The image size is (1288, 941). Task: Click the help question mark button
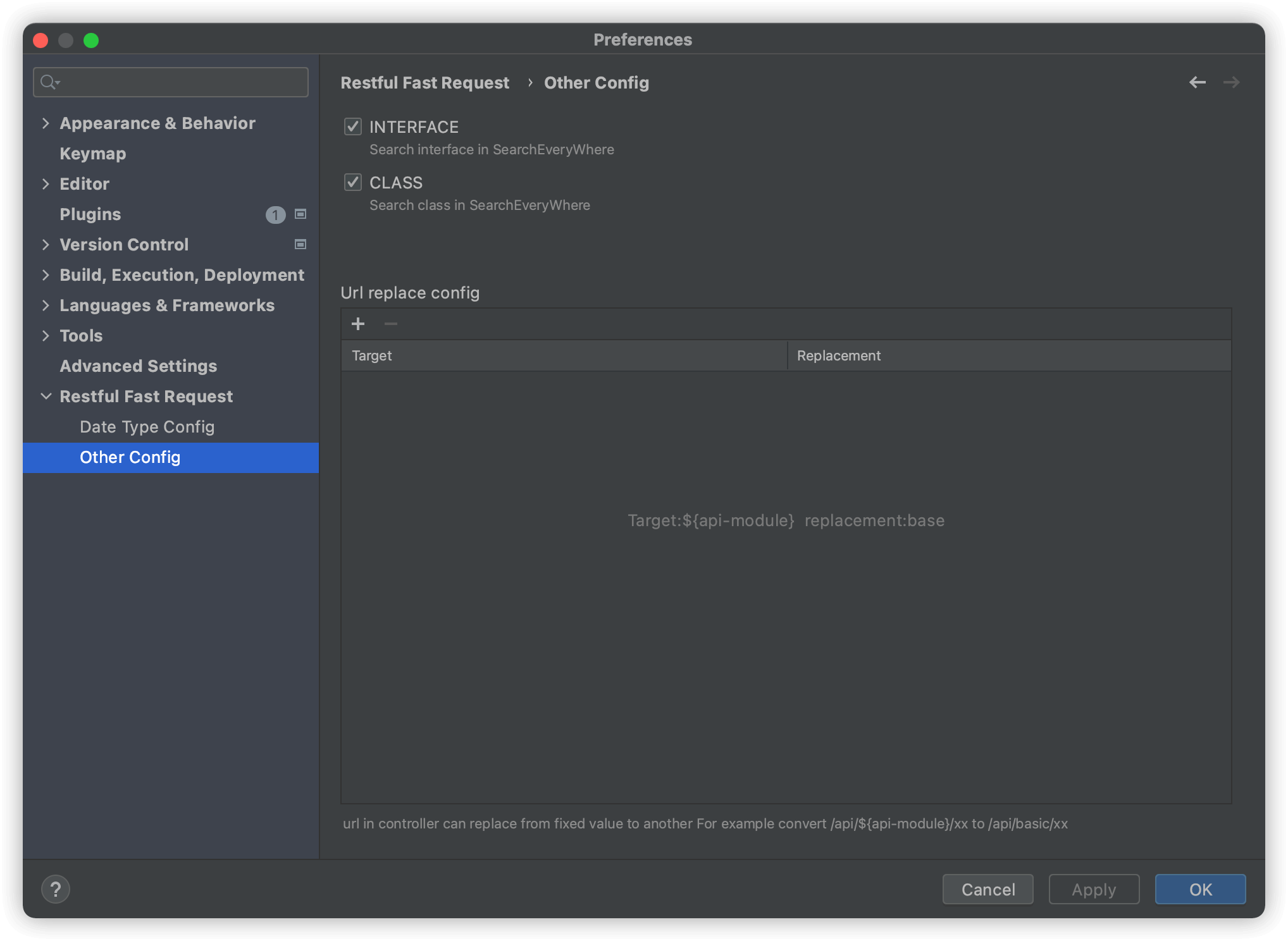click(56, 889)
